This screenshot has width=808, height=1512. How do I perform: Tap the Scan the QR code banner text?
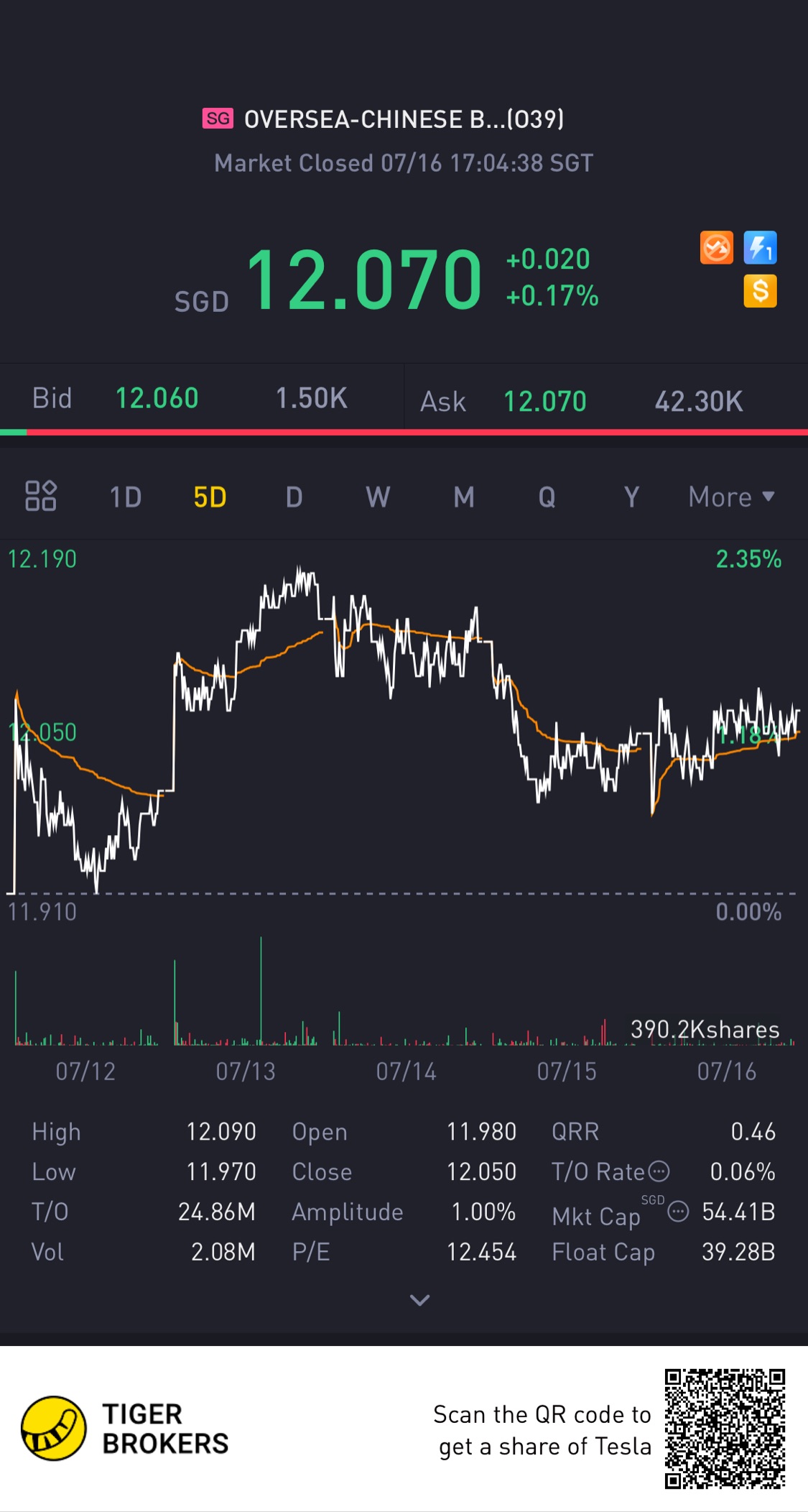coord(543,1430)
